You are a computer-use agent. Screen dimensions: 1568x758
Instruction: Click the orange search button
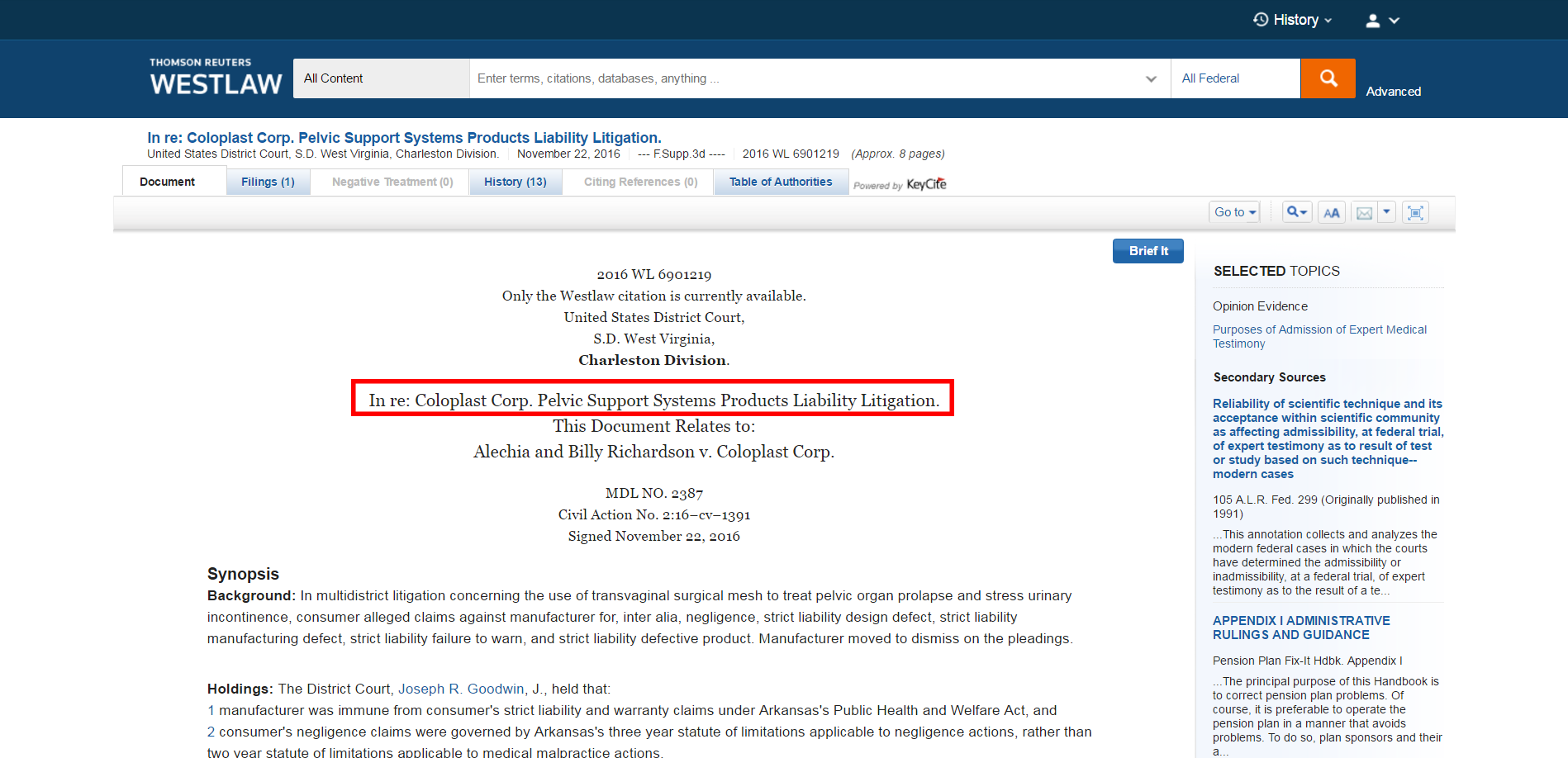point(1328,78)
